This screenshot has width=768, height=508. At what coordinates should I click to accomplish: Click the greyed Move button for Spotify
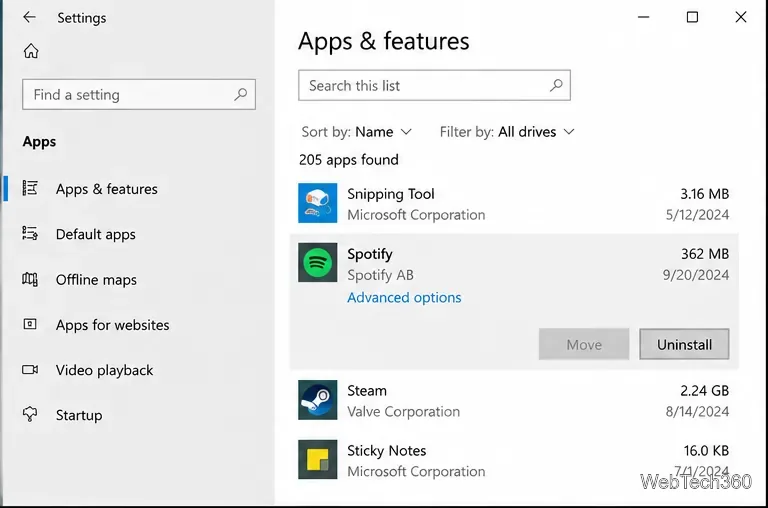[x=584, y=344]
